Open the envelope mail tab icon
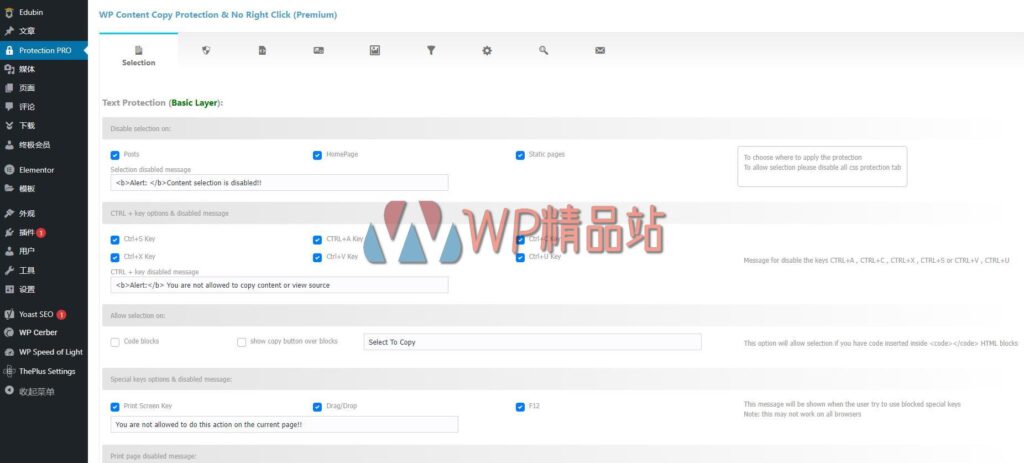Image resolution: width=1024 pixels, height=463 pixels. (600, 50)
